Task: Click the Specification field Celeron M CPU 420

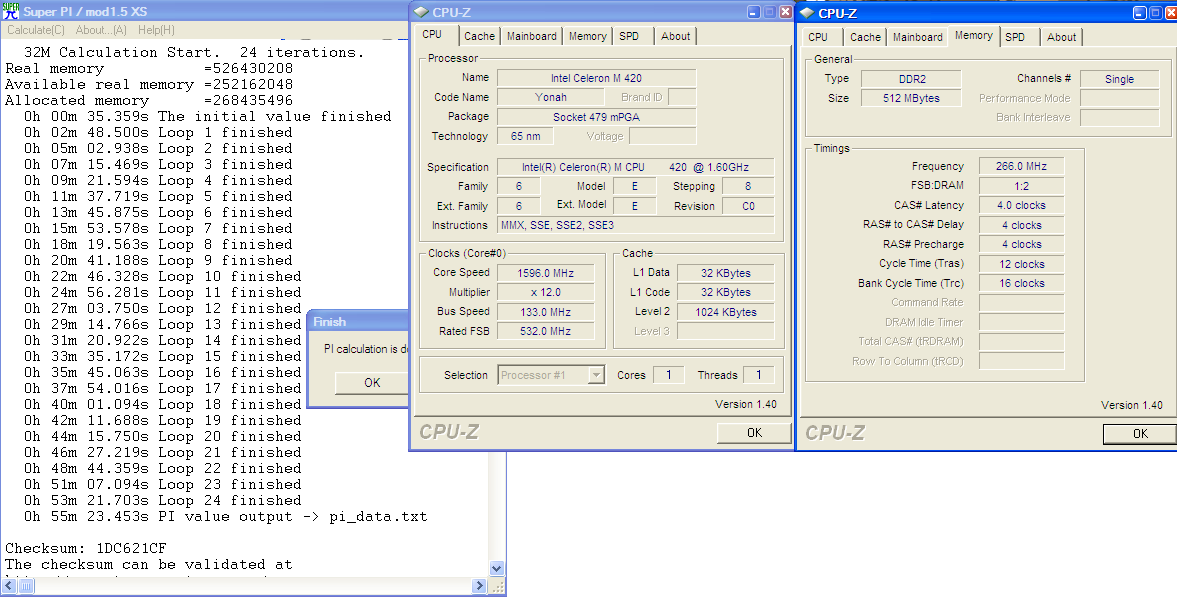Action: pyautogui.click(x=636, y=167)
